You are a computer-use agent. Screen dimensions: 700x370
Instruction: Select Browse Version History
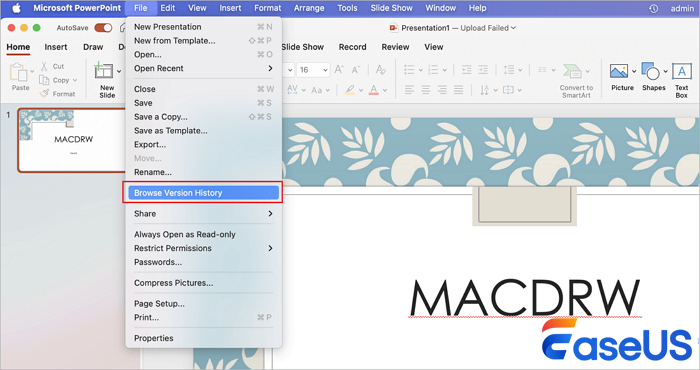coord(204,193)
